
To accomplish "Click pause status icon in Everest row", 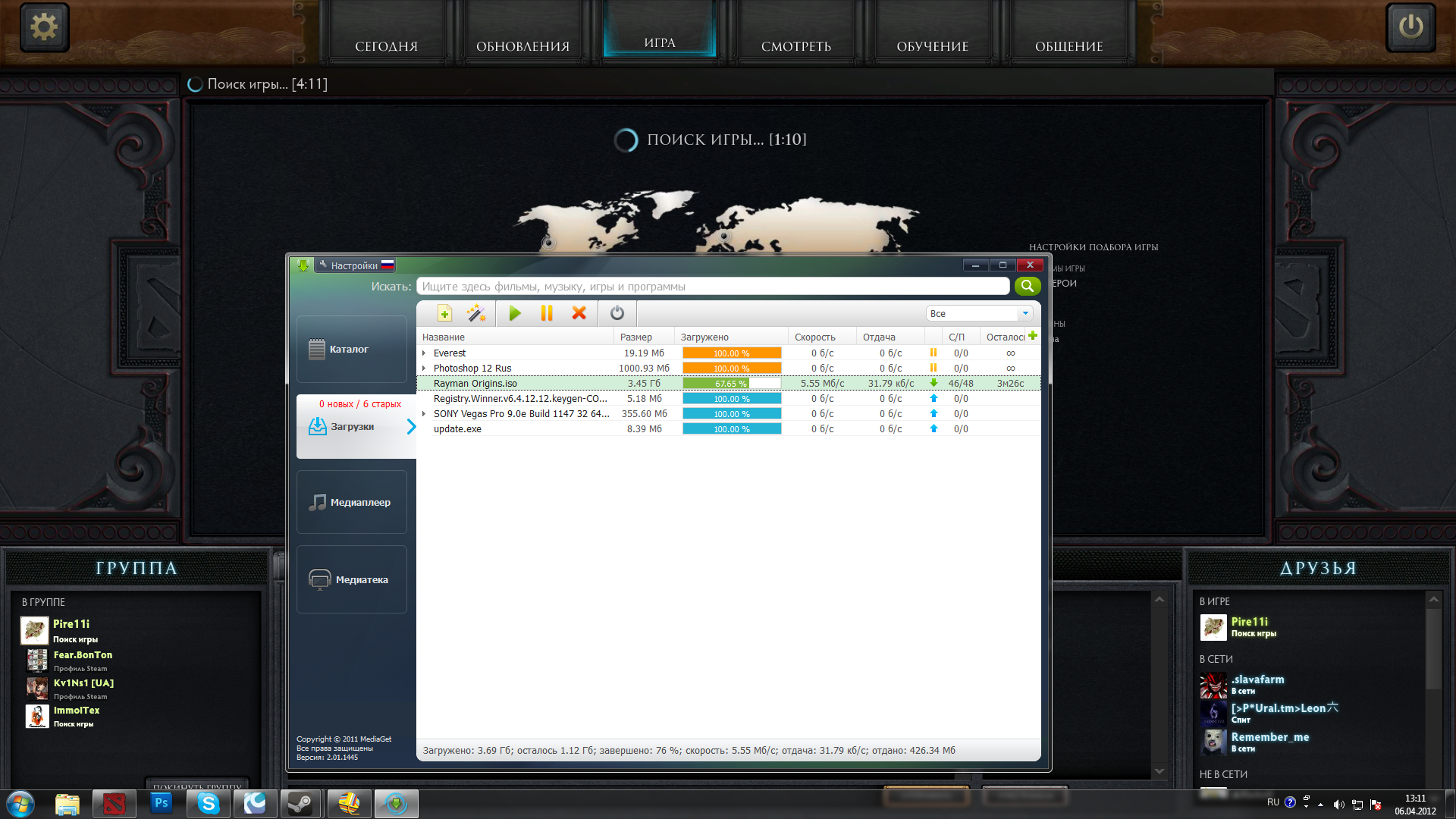I will (x=934, y=353).
